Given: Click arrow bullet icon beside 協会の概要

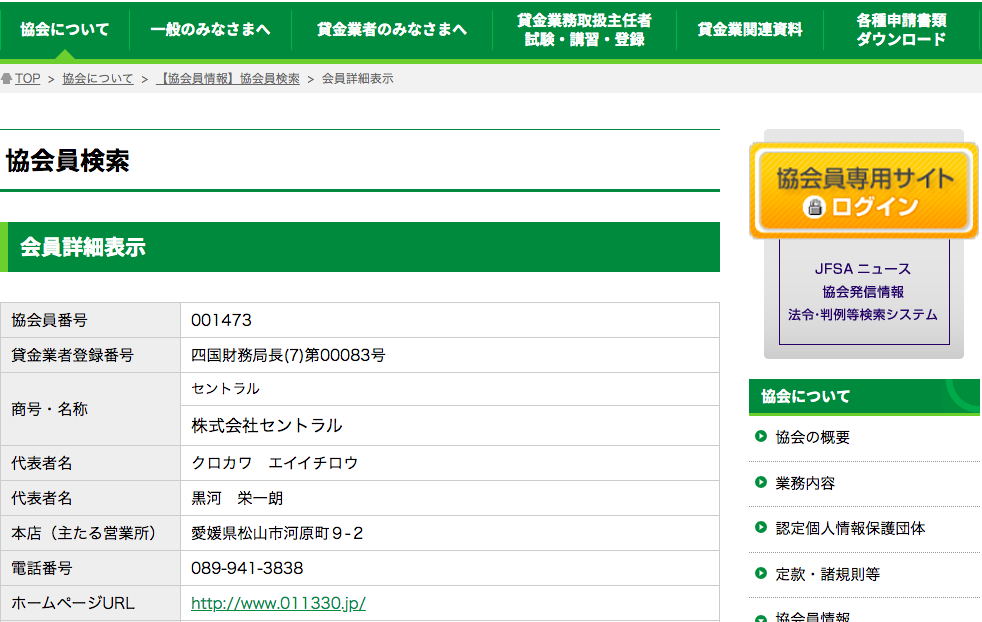Looking at the screenshot, I should (761, 437).
